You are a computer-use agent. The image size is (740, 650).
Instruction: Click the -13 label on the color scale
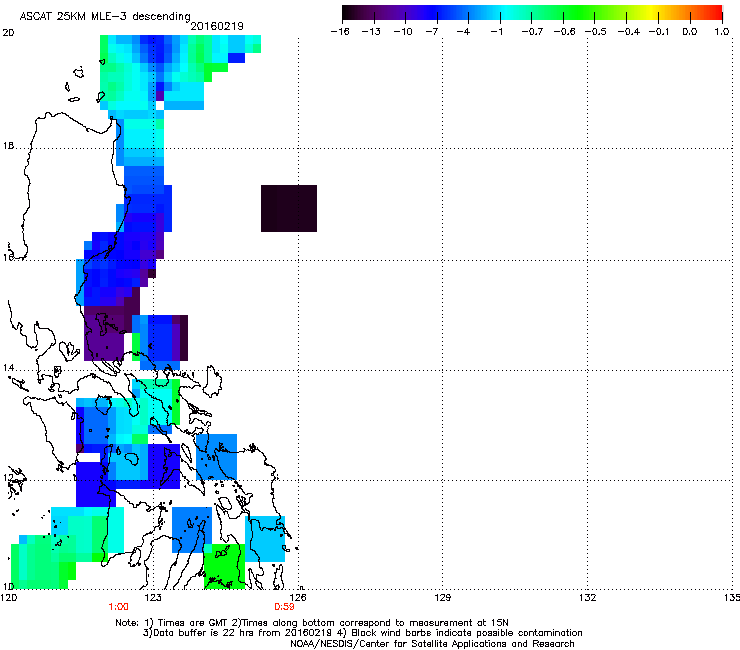[371, 32]
